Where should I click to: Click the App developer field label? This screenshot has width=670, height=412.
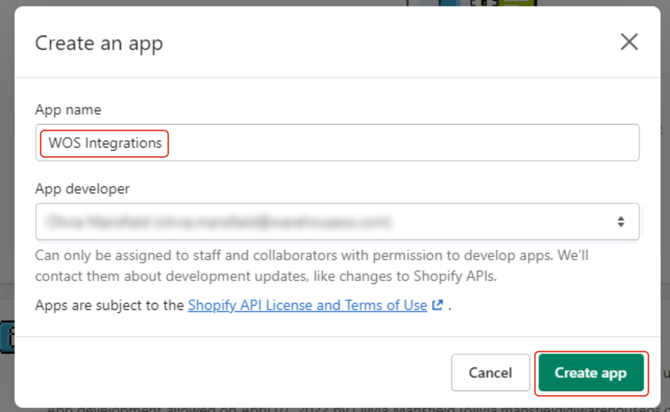[x=83, y=187]
